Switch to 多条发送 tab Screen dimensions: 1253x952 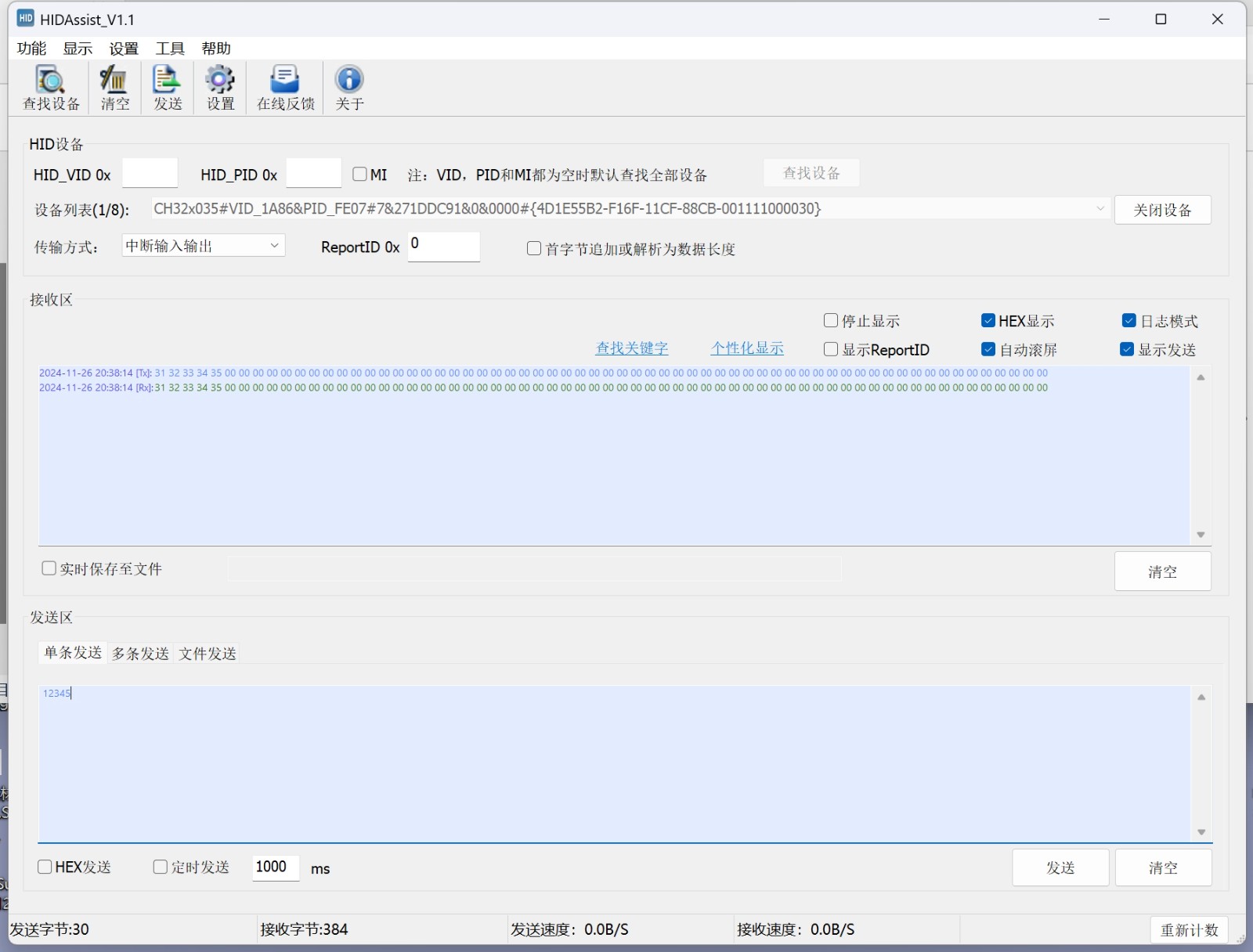click(140, 653)
